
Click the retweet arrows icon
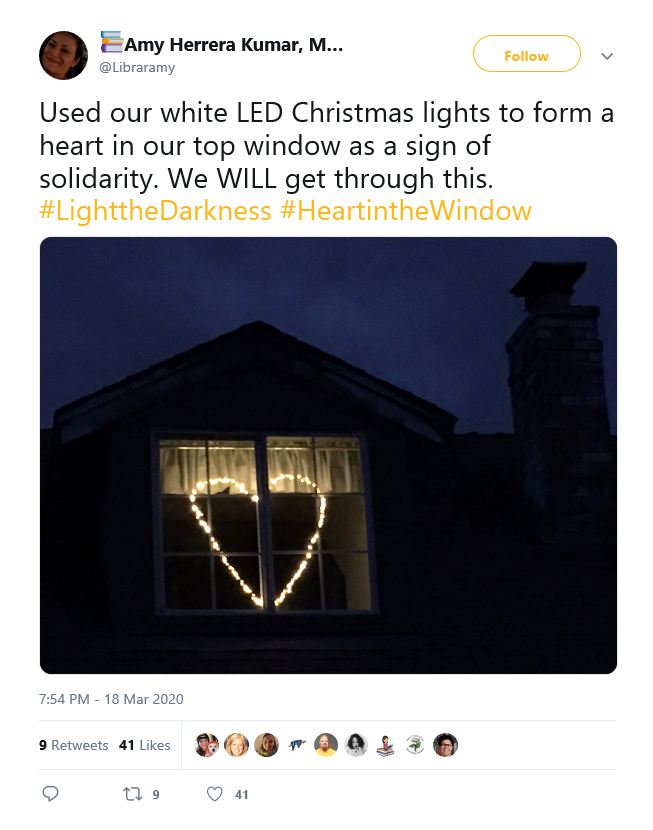[131, 794]
